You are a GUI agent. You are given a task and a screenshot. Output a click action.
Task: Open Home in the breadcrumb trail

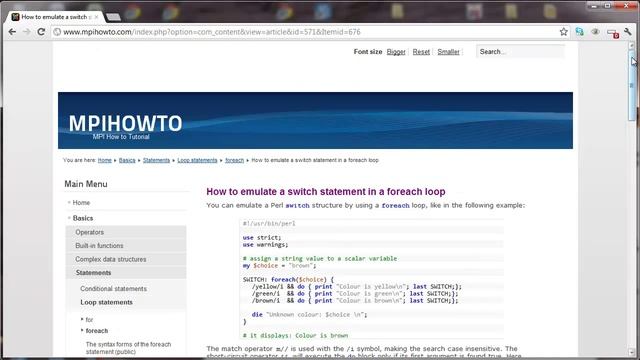(x=104, y=160)
